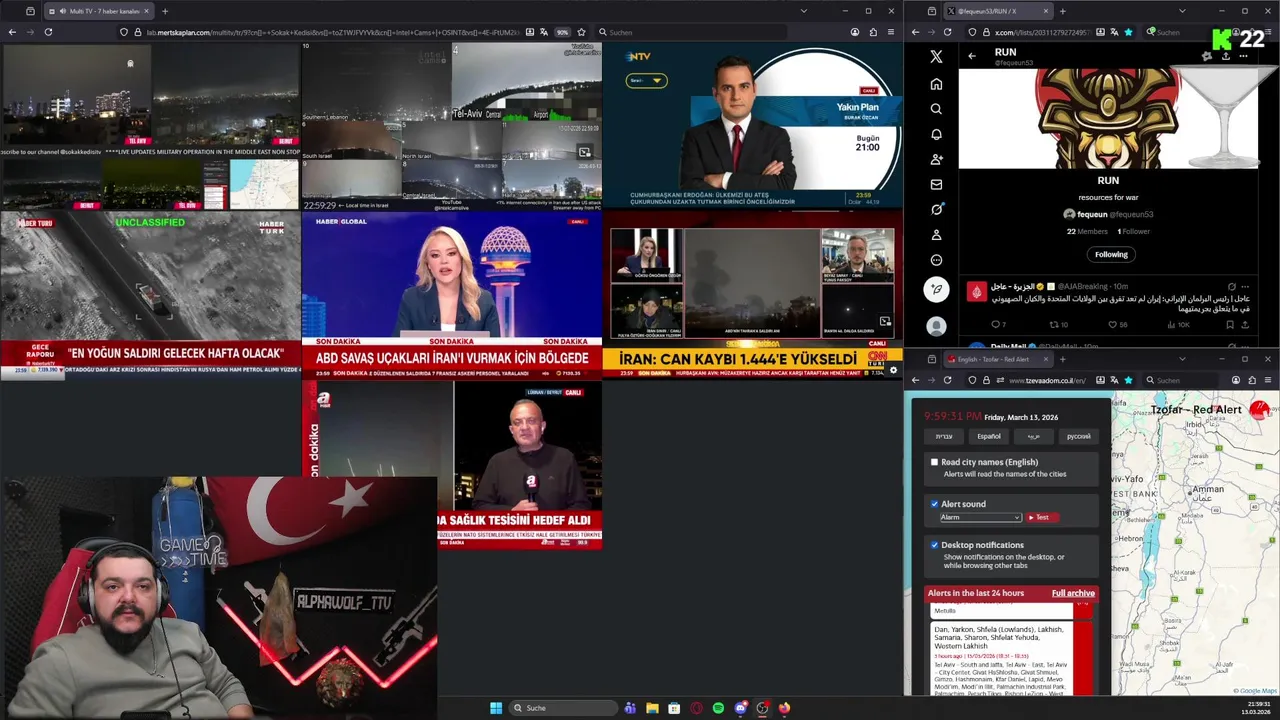Open File Explorer from the taskbar
Viewport: 1280px width, 720px height.
pos(652,708)
